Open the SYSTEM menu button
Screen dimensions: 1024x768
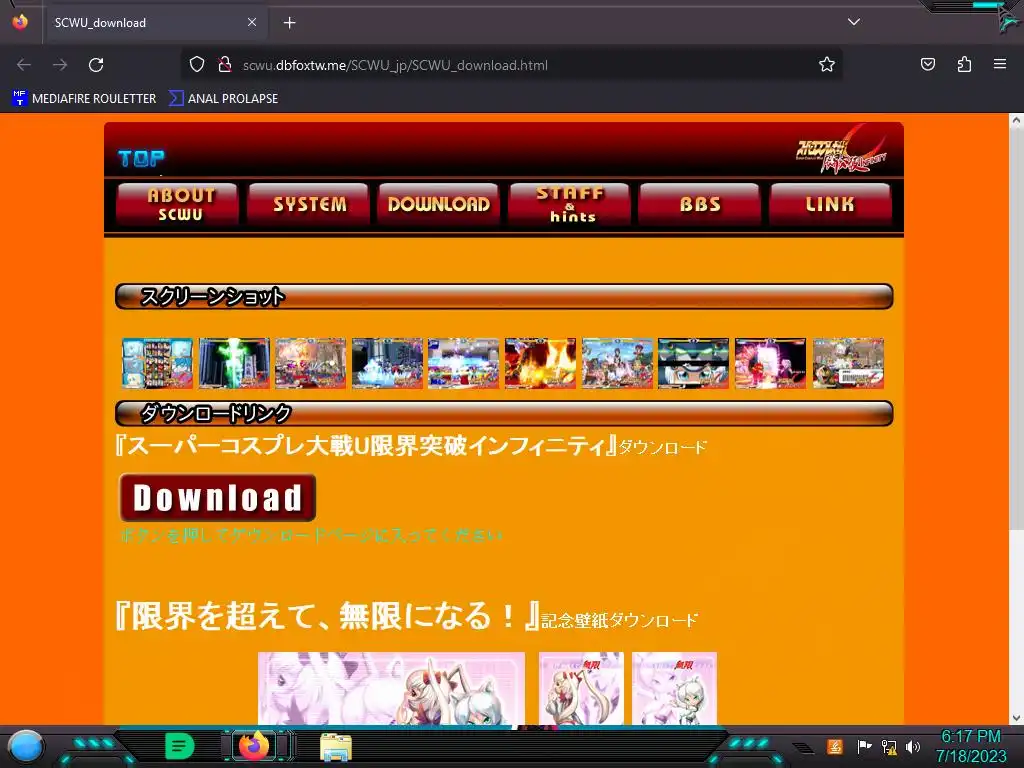(309, 204)
